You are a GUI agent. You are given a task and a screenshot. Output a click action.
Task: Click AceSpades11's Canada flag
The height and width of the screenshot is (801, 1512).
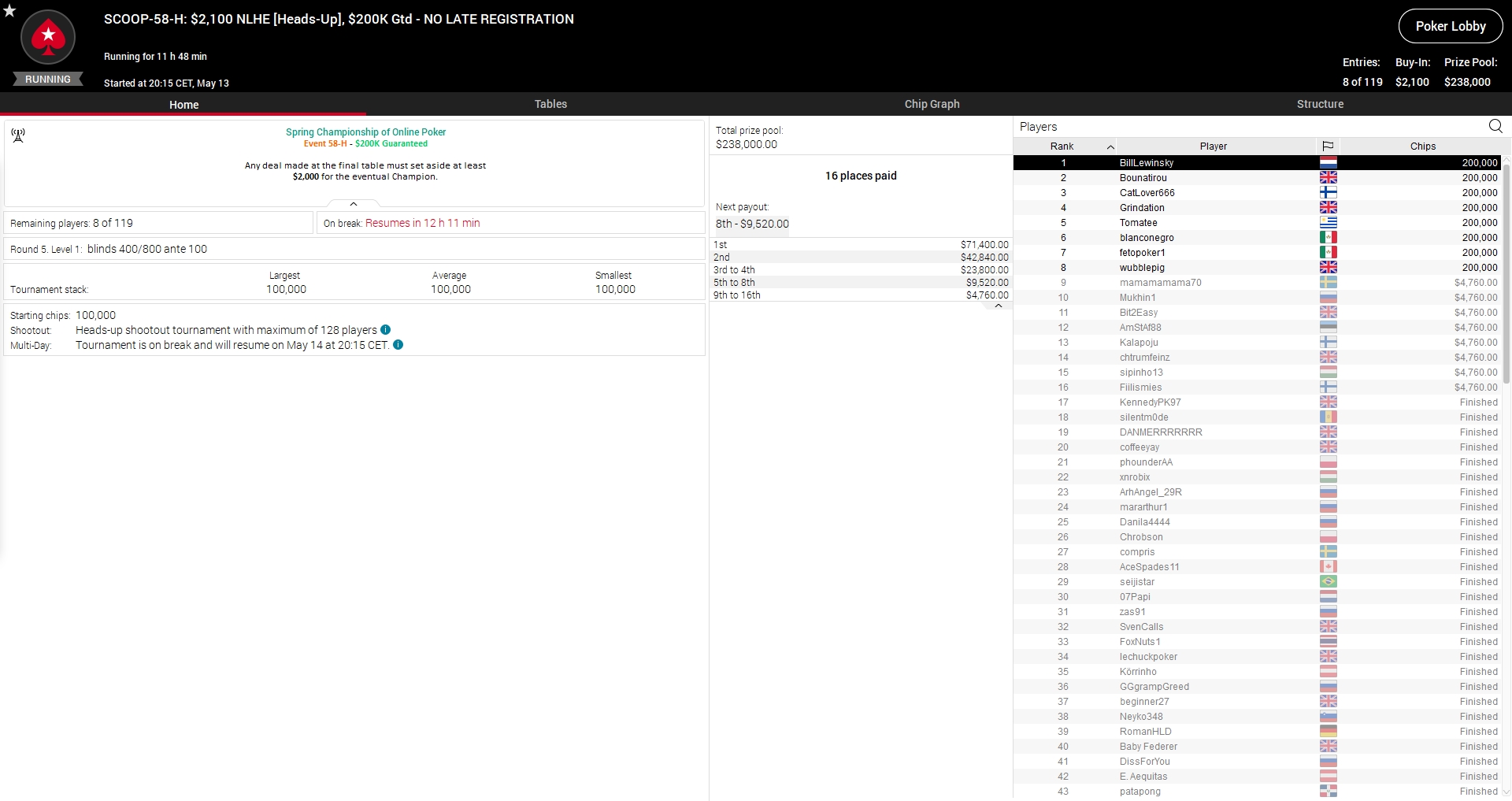tap(1329, 567)
